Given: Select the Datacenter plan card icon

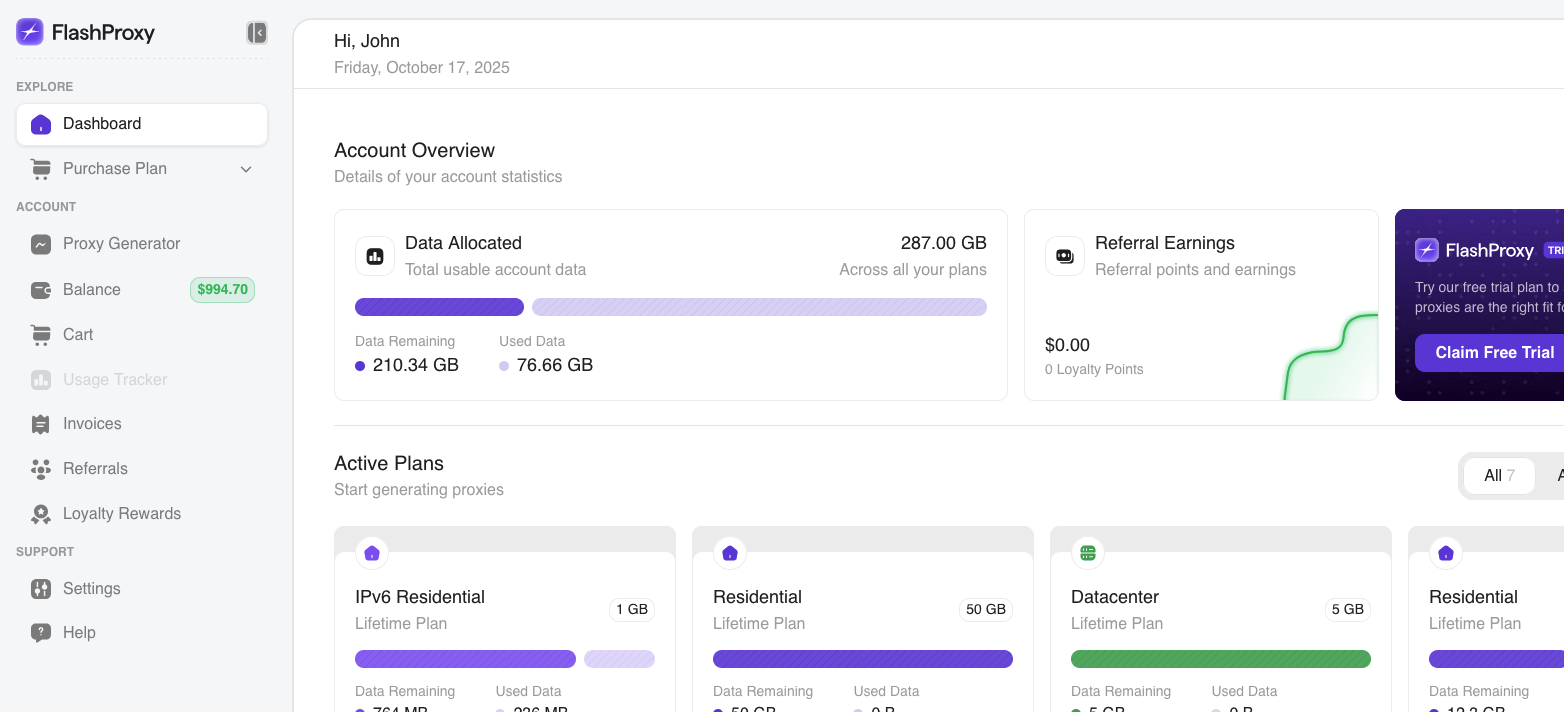Looking at the screenshot, I should tap(1087, 552).
